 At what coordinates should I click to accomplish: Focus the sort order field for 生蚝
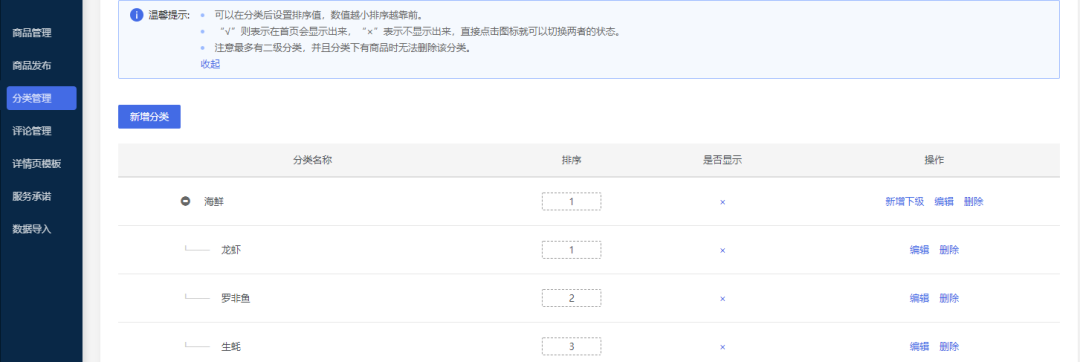coord(571,346)
